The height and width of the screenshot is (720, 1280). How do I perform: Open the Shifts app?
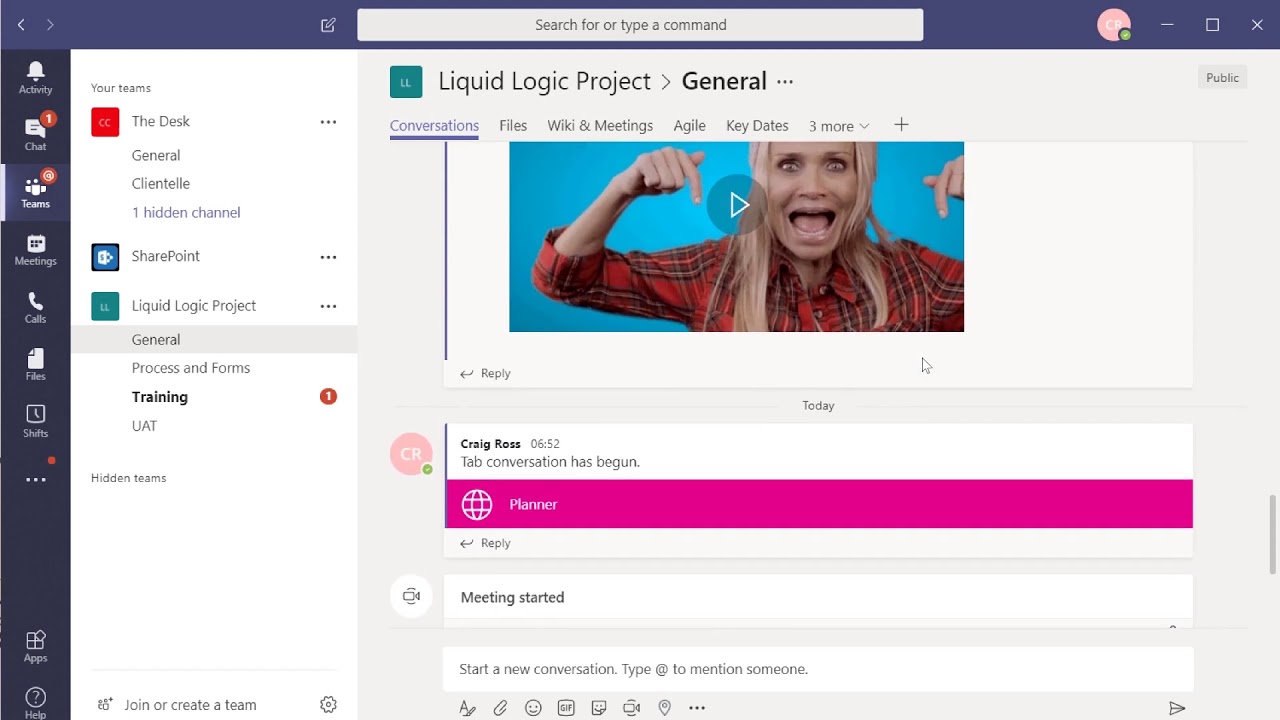(35, 421)
